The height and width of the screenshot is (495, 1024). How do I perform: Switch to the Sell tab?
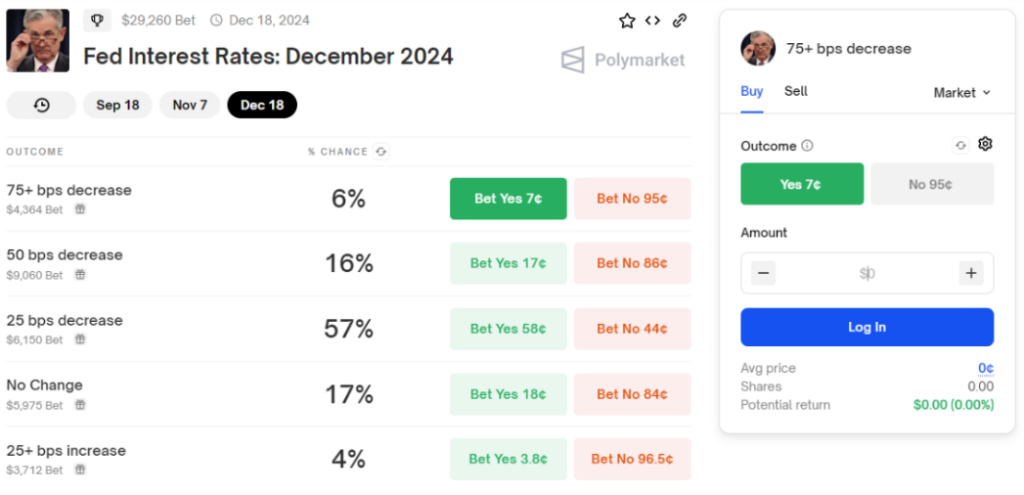[796, 91]
